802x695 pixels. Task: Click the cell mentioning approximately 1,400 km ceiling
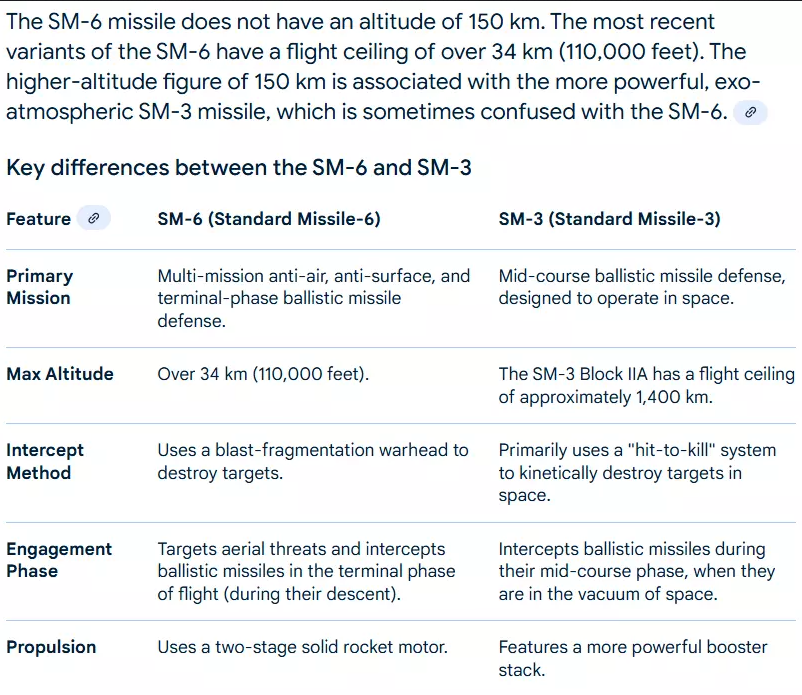pyautogui.click(x=647, y=386)
